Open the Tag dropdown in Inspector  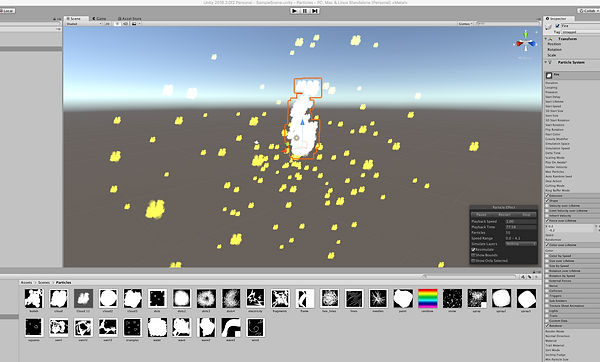coord(580,32)
